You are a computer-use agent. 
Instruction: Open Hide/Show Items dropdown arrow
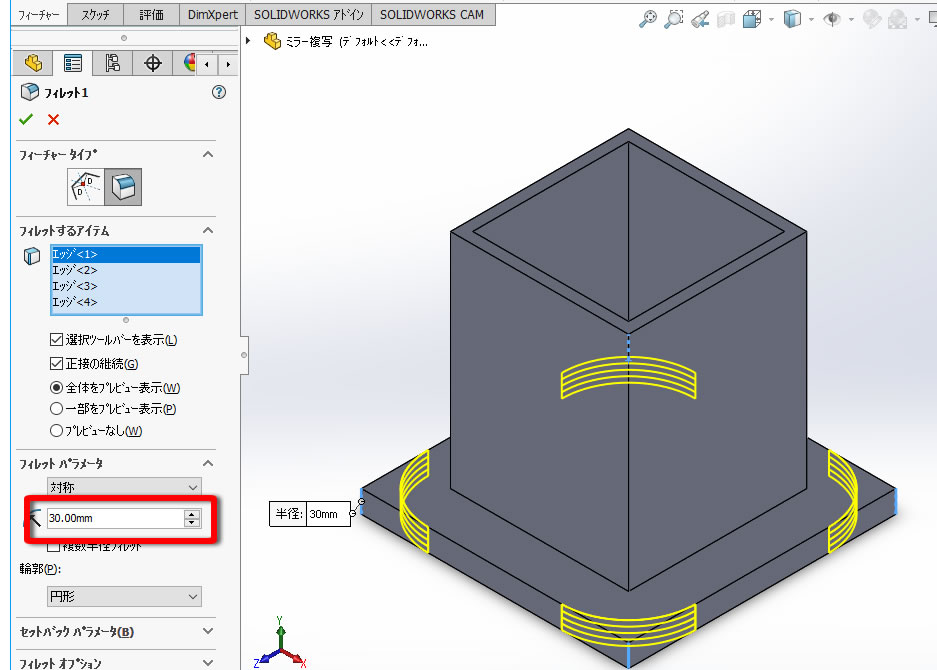click(x=851, y=20)
